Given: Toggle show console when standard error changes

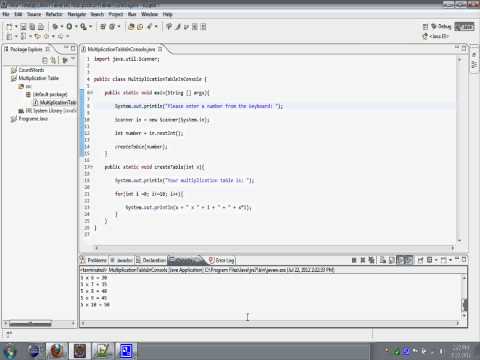Looking at the screenshot, I should 409,260.
